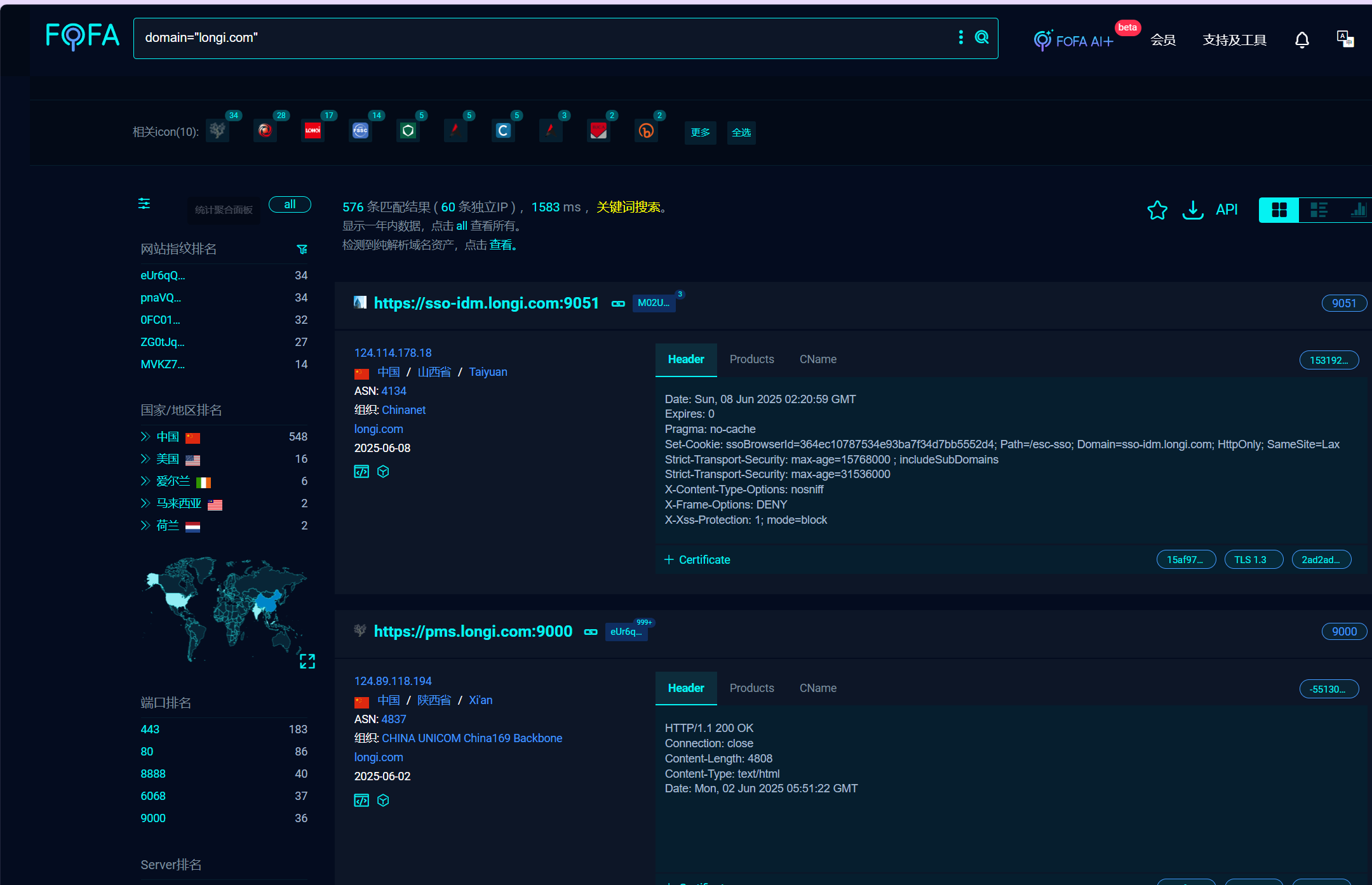The width and height of the screenshot is (1372, 885).
Task: Open the https://sso-idm.longi.com:9051 link
Action: tap(486, 303)
